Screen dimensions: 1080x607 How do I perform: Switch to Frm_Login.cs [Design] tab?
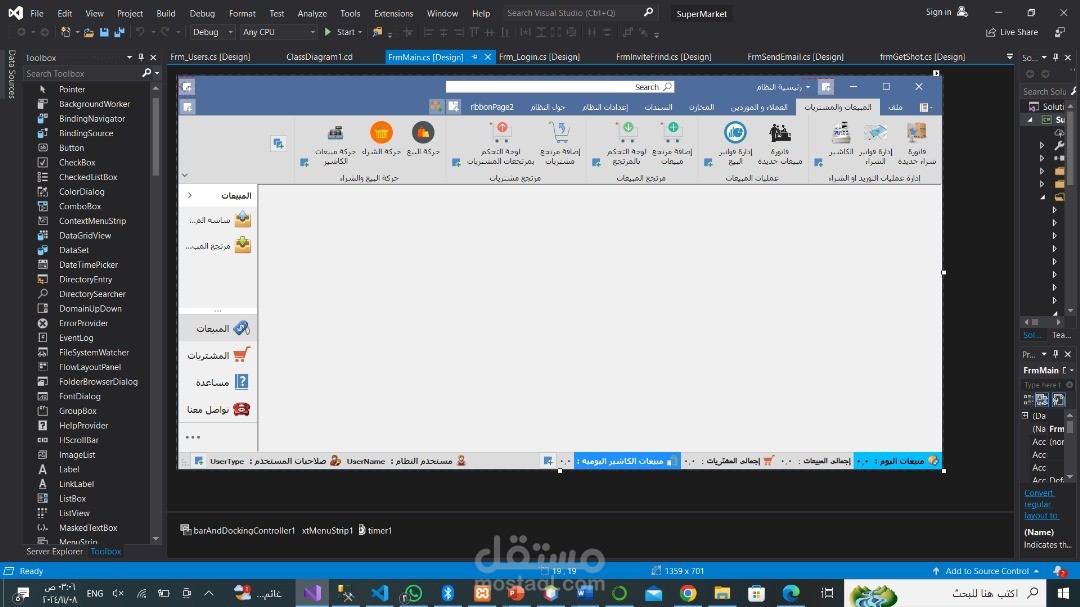pyautogui.click(x=539, y=57)
